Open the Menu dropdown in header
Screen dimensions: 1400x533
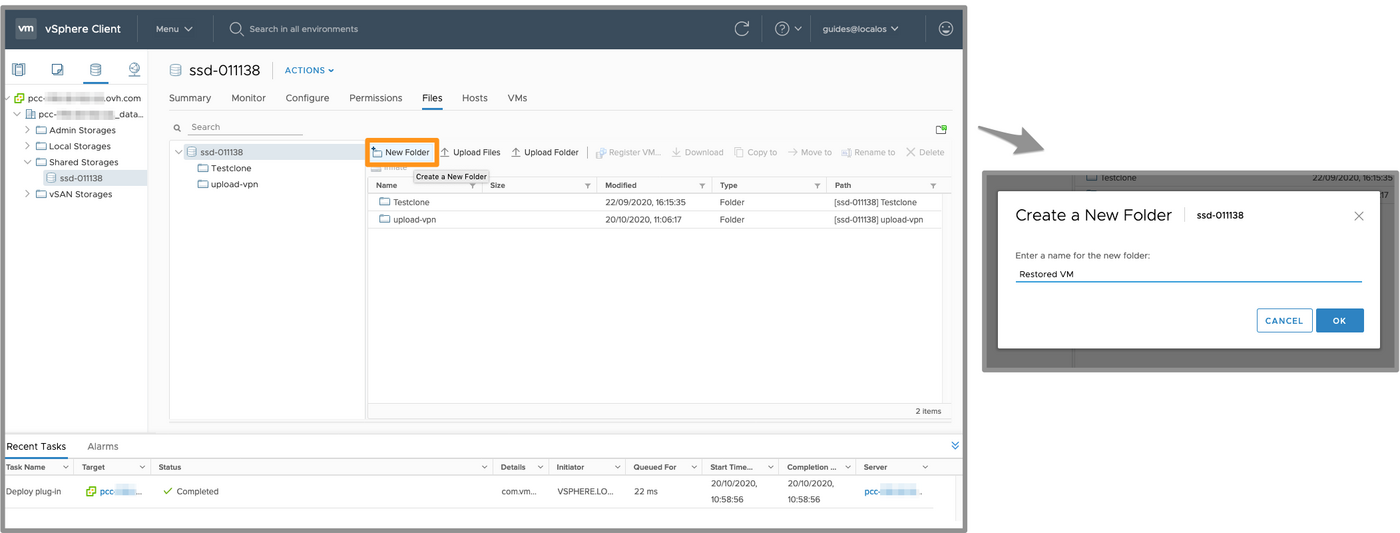174,29
